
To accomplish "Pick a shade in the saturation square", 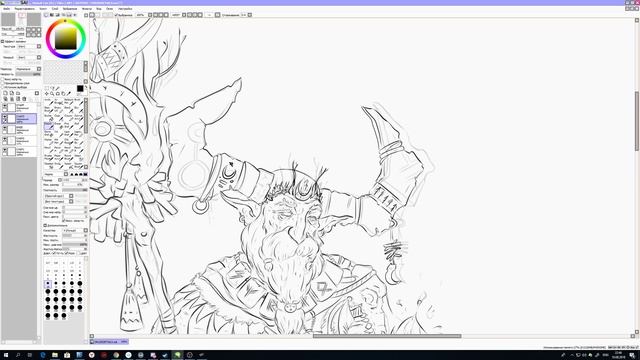I will pos(65,38).
